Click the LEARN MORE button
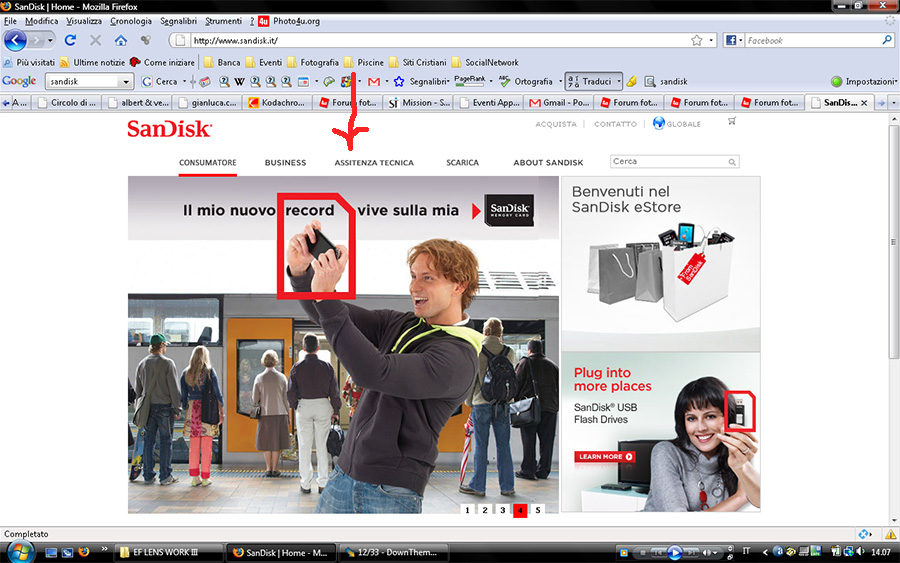This screenshot has width=900, height=563. click(604, 457)
